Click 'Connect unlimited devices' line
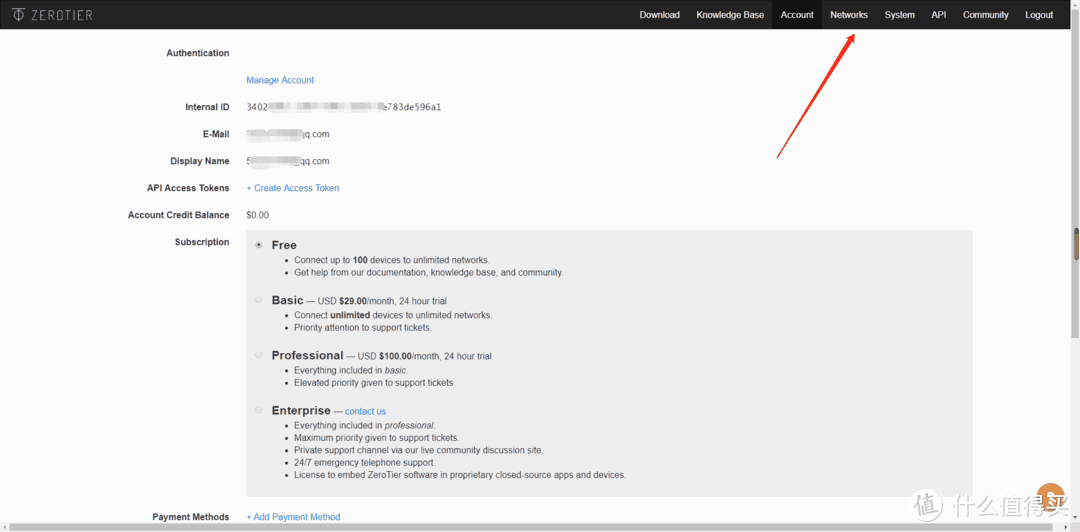The width and height of the screenshot is (1080, 532). 393,315
